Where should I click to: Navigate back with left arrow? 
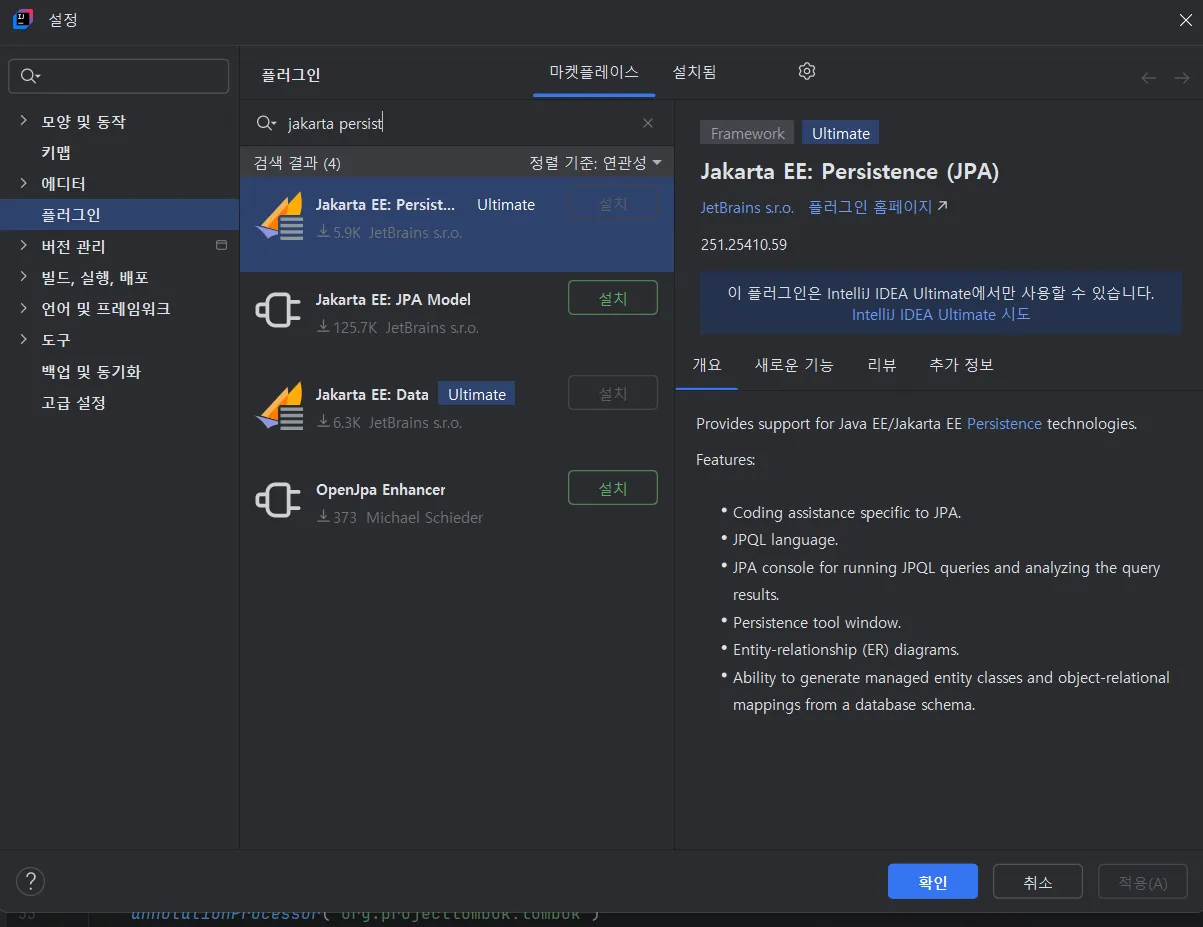pyautogui.click(x=1149, y=77)
